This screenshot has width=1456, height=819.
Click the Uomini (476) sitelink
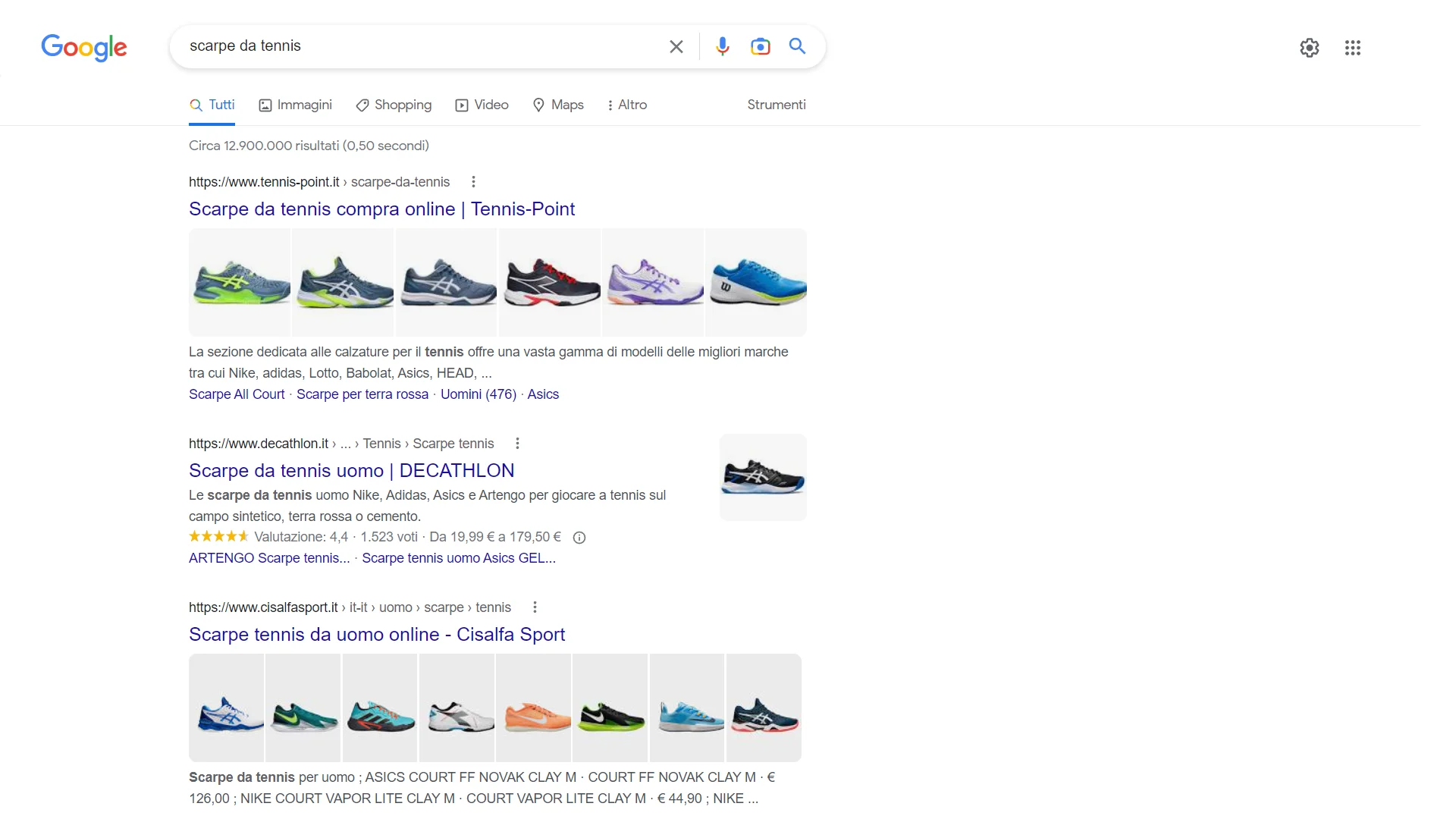[x=478, y=394]
